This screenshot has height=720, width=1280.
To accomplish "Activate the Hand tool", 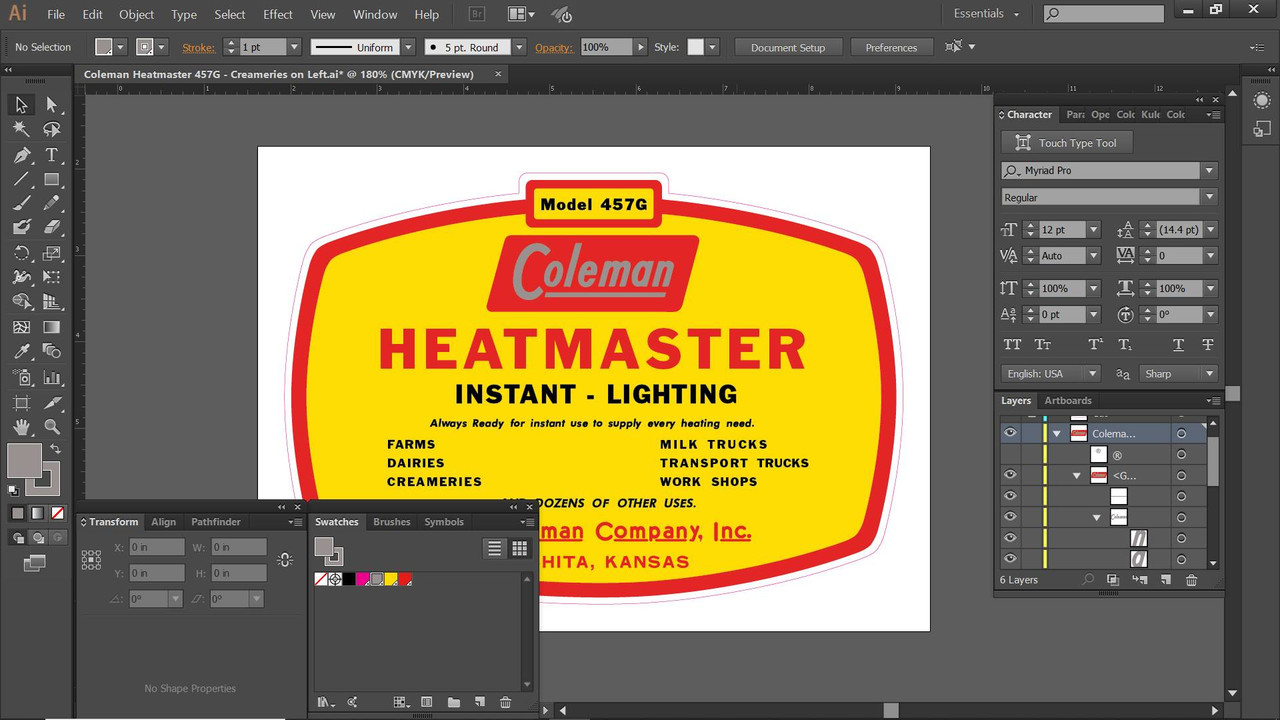I will pos(21,427).
